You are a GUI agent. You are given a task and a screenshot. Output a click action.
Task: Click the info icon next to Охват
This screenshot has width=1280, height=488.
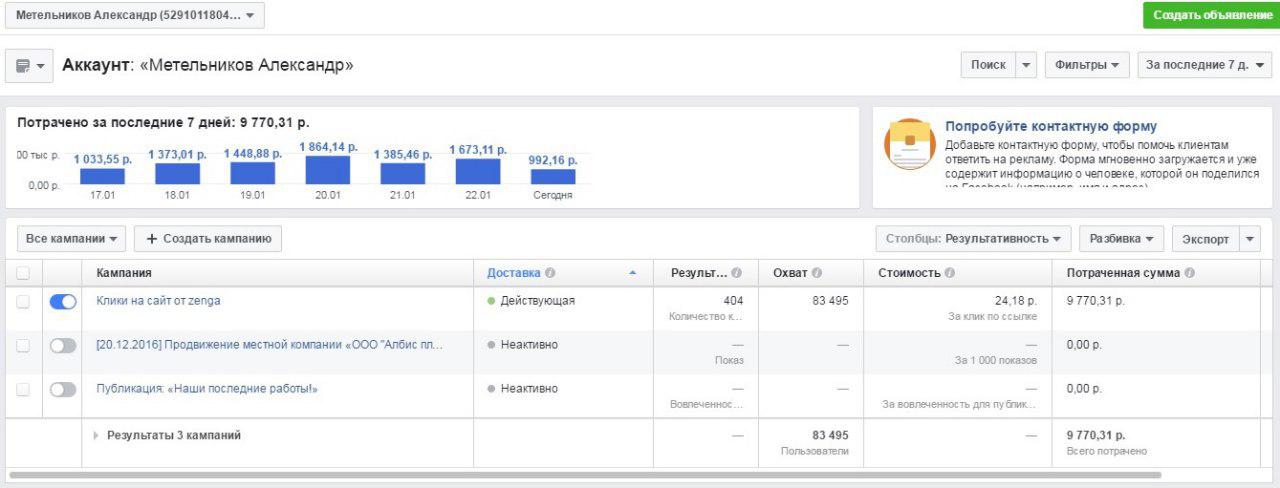click(817, 273)
